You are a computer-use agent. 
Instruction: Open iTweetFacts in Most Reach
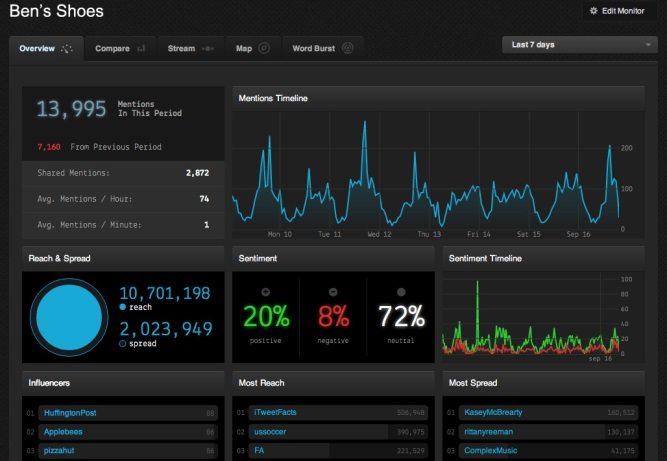274,412
